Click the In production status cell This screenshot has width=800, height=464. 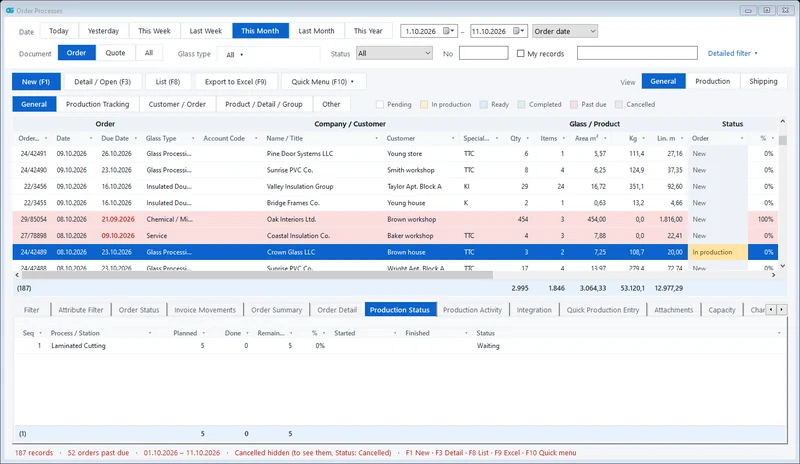tap(718, 252)
